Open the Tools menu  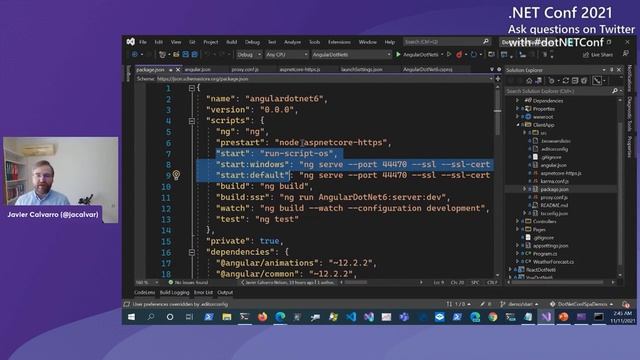click(x=314, y=42)
